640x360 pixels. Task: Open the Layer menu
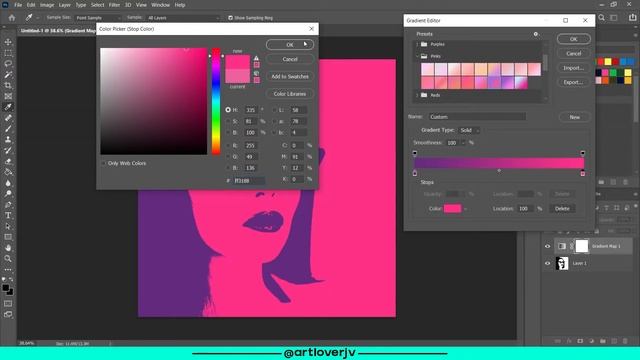click(64, 5)
